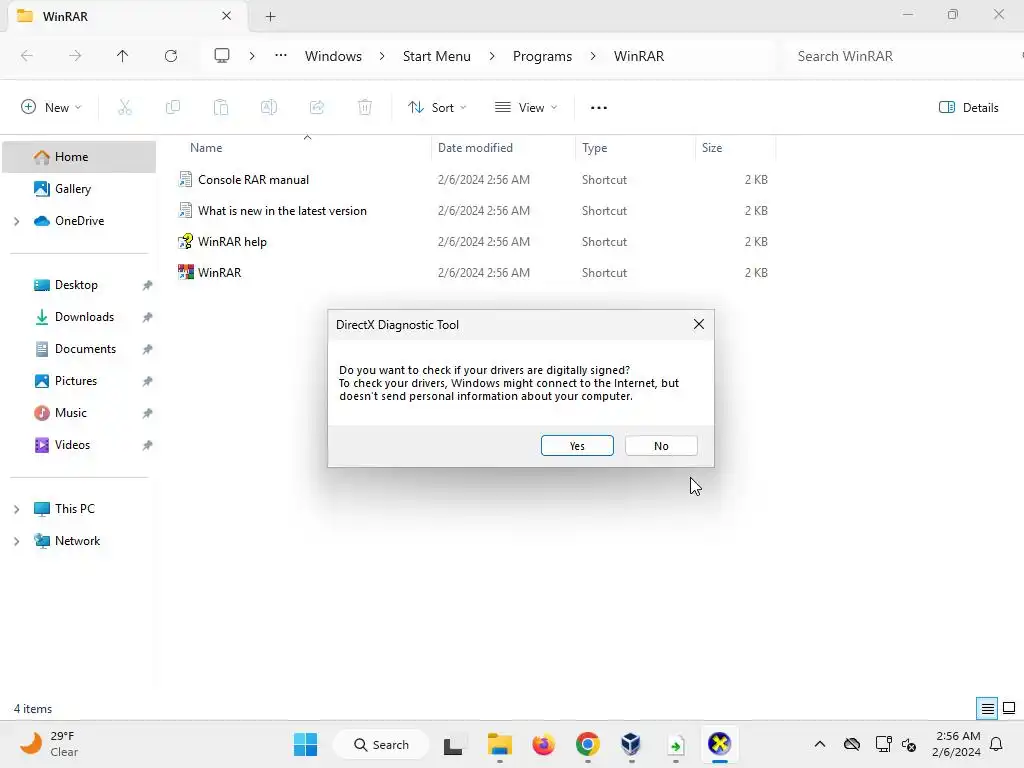Switch to large thumbnails view icon
The height and width of the screenshot is (768, 1024).
1009,708
